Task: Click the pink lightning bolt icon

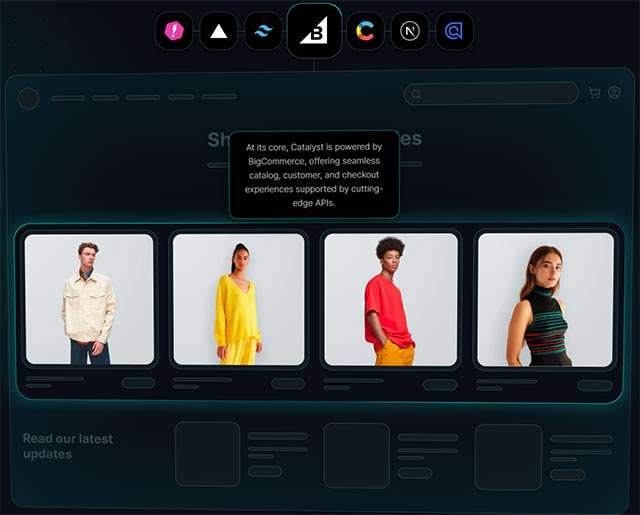Action: (x=174, y=31)
